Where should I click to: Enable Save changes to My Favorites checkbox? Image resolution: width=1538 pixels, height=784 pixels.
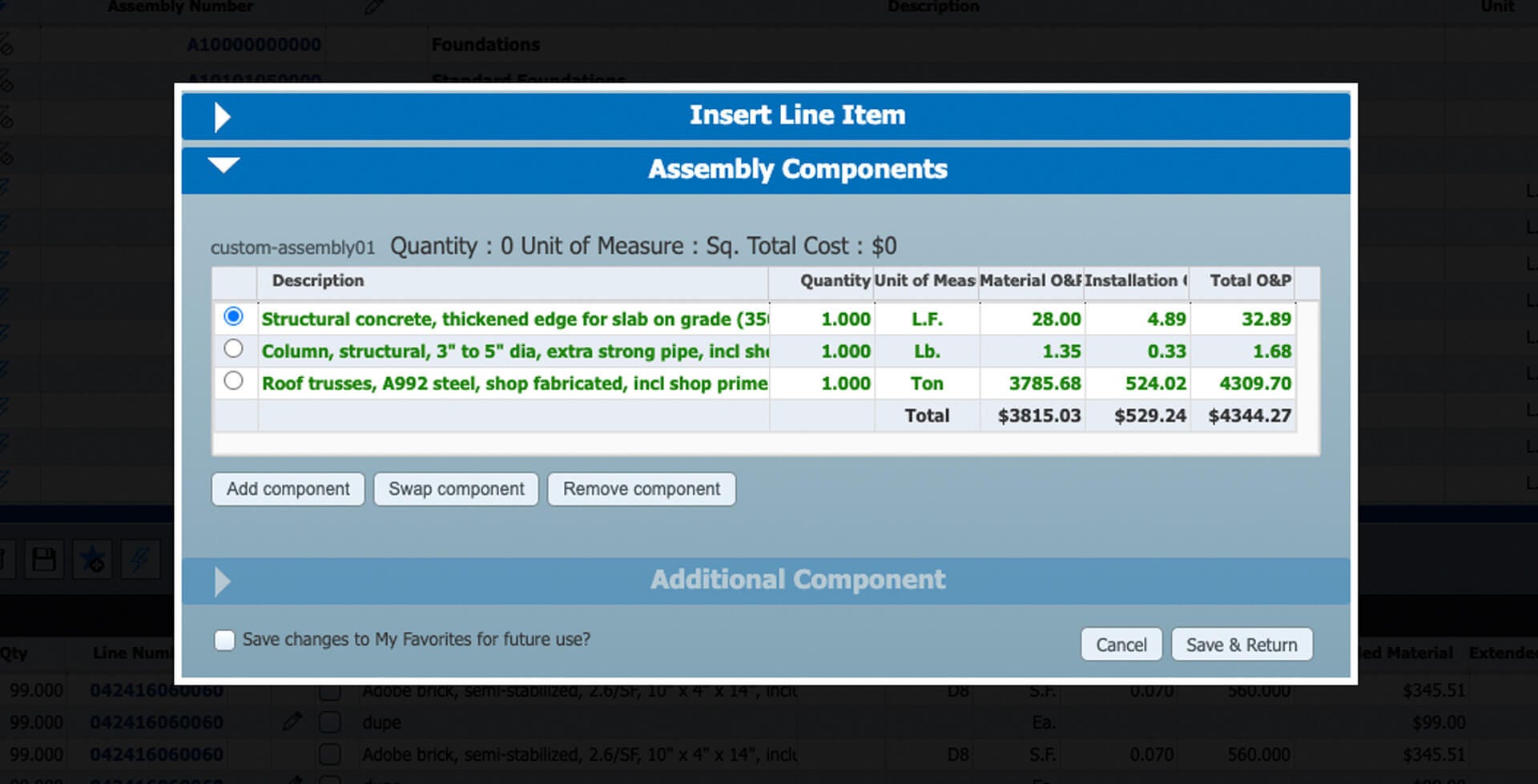tap(224, 640)
